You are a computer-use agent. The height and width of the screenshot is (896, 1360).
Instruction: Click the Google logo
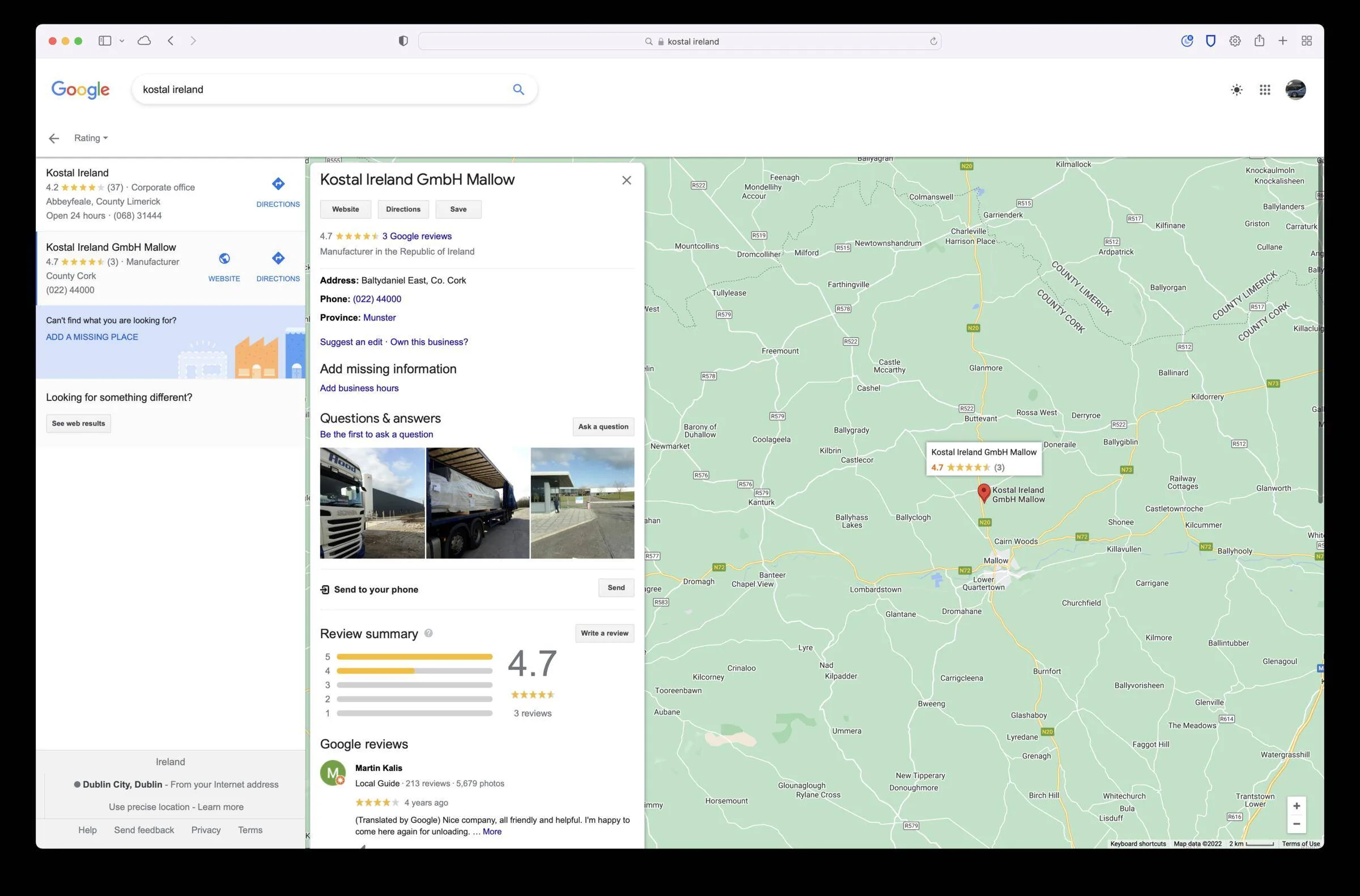(x=80, y=89)
